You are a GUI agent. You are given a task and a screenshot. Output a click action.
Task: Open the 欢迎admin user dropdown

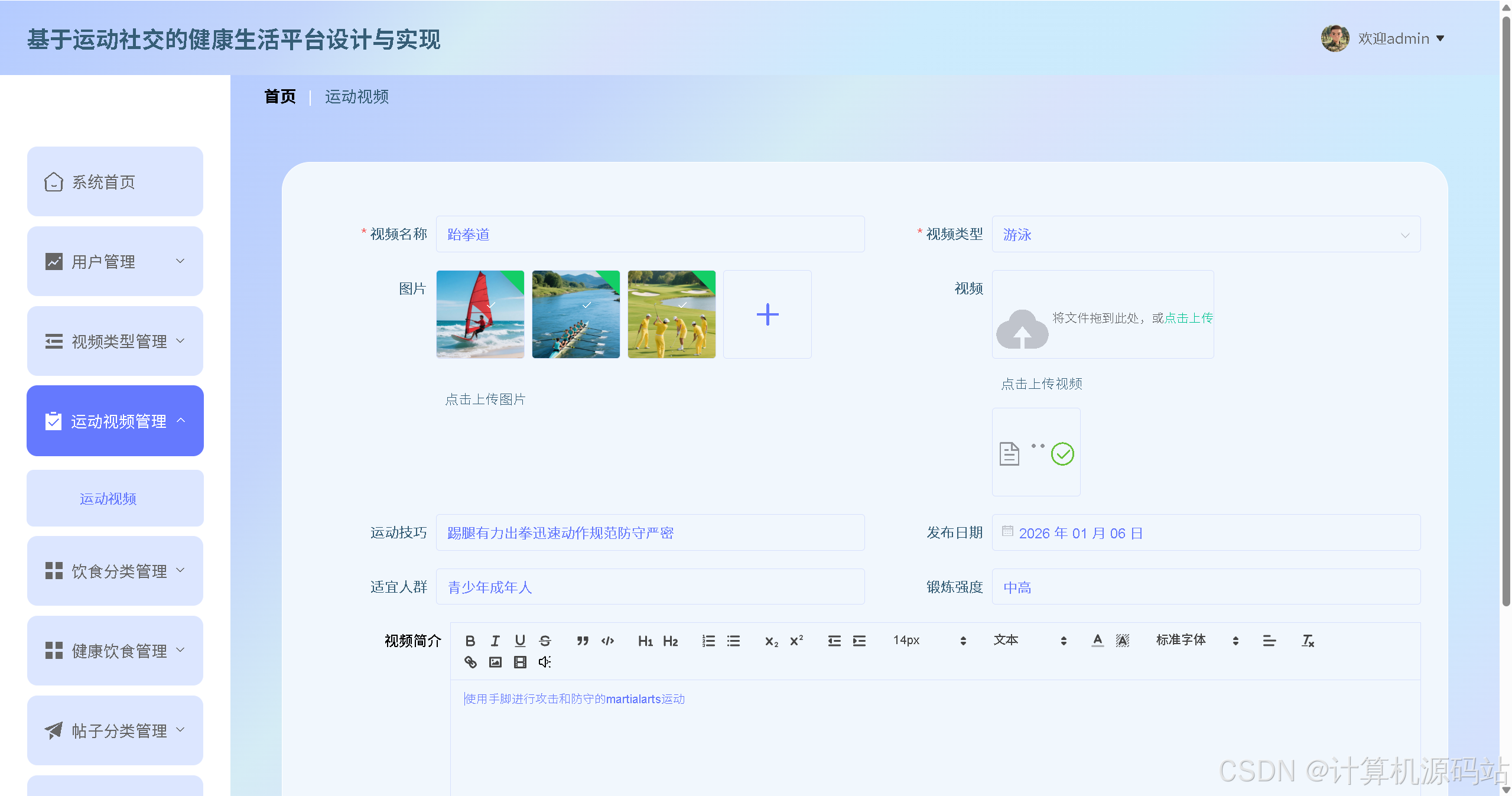click(1402, 38)
